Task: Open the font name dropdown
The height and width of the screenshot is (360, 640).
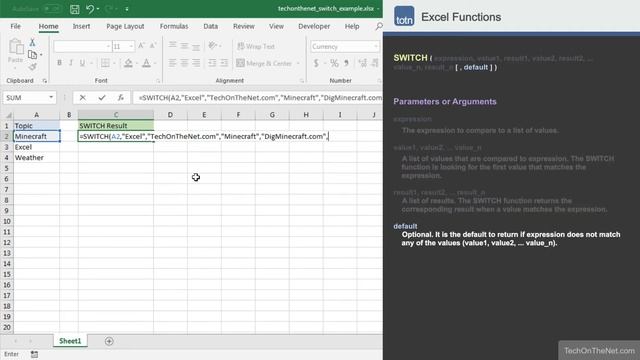Action: tap(108, 47)
